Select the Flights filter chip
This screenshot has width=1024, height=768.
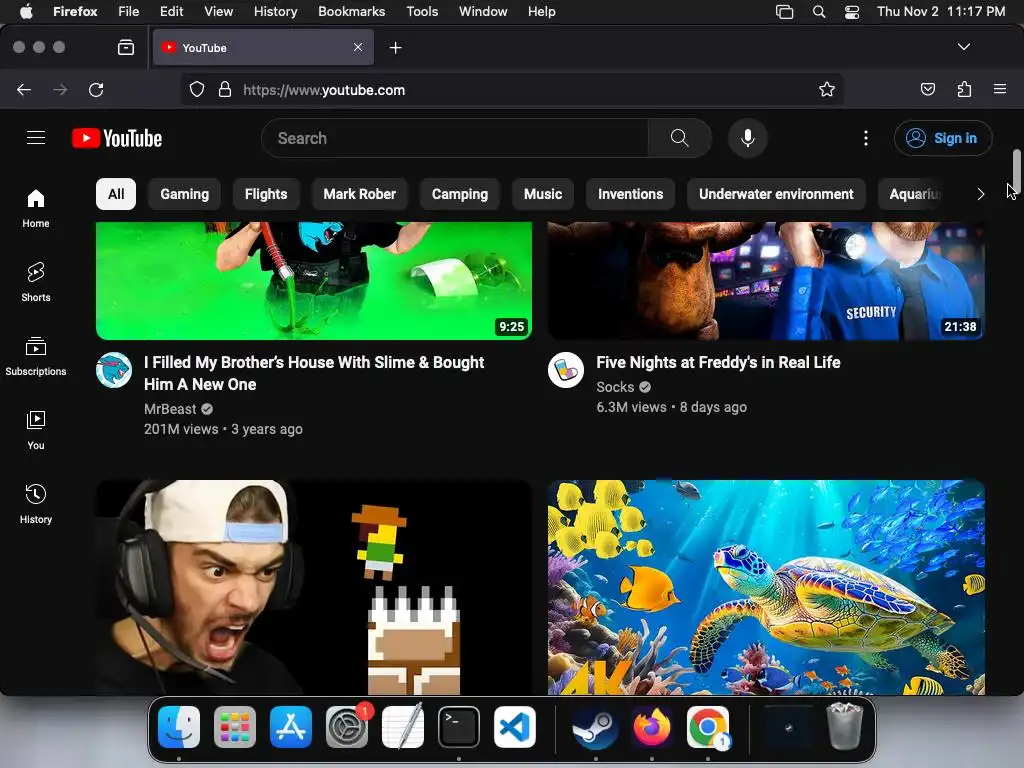pyautogui.click(x=266, y=194)
